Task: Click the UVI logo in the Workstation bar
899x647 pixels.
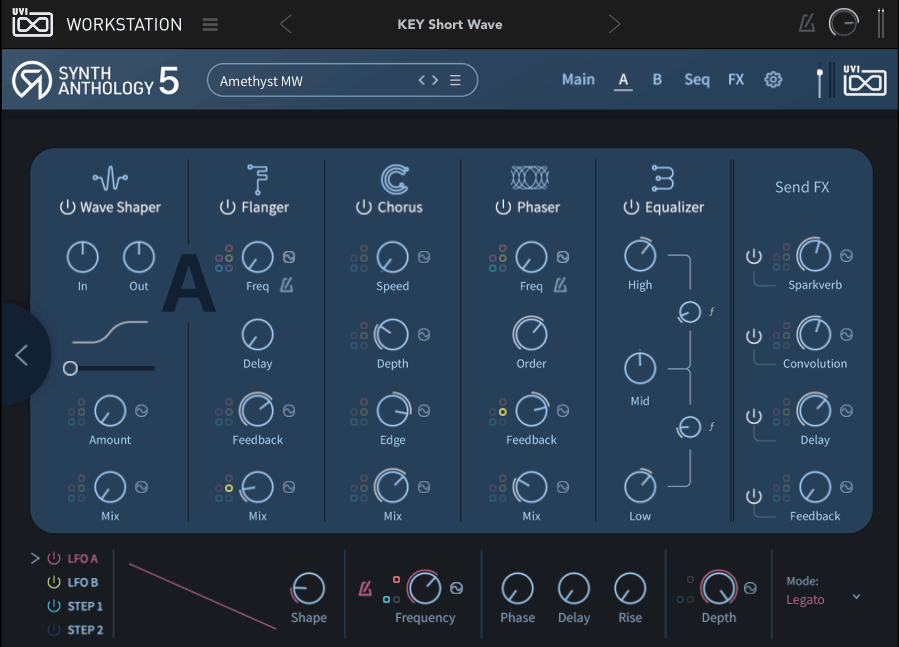Action: pyautogui.click(x=33, y=23)
